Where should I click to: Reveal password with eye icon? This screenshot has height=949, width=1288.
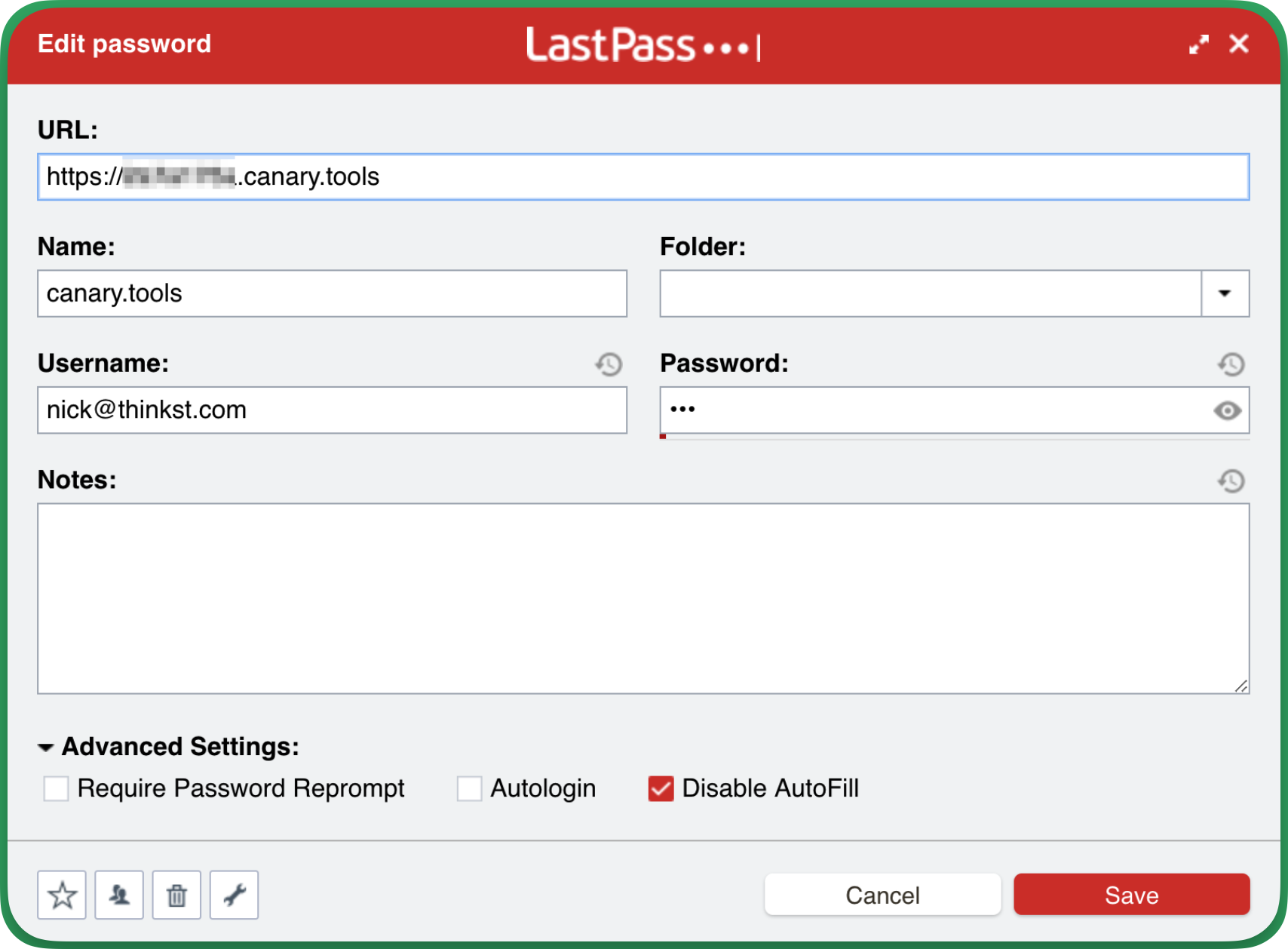coord(1227,410)
